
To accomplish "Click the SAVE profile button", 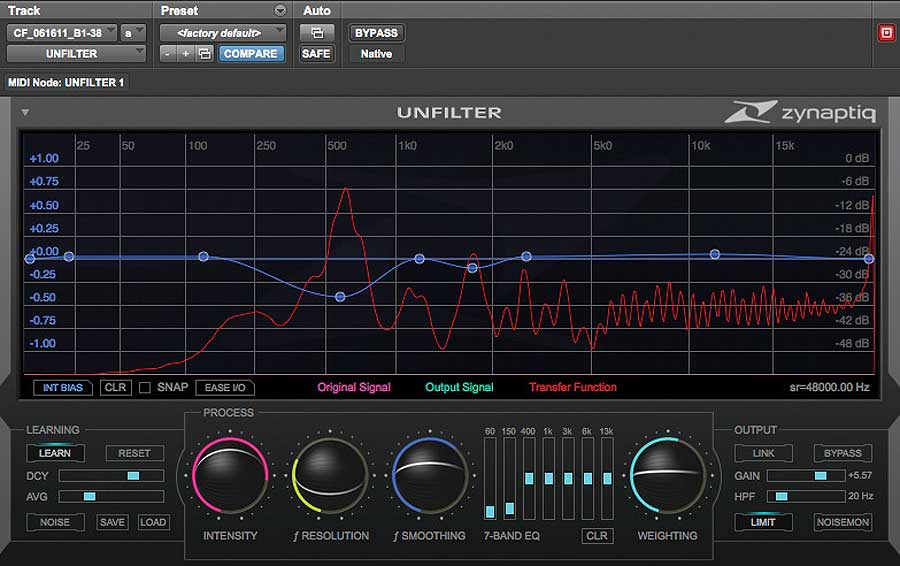I will pos(112,522).
